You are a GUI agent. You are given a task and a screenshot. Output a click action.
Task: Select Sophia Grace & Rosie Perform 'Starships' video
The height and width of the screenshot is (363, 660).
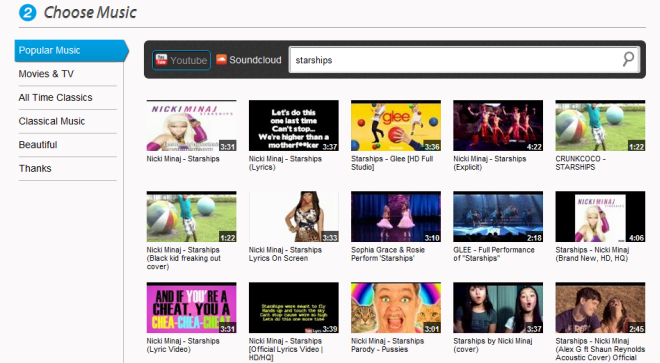tap(396, 216)
